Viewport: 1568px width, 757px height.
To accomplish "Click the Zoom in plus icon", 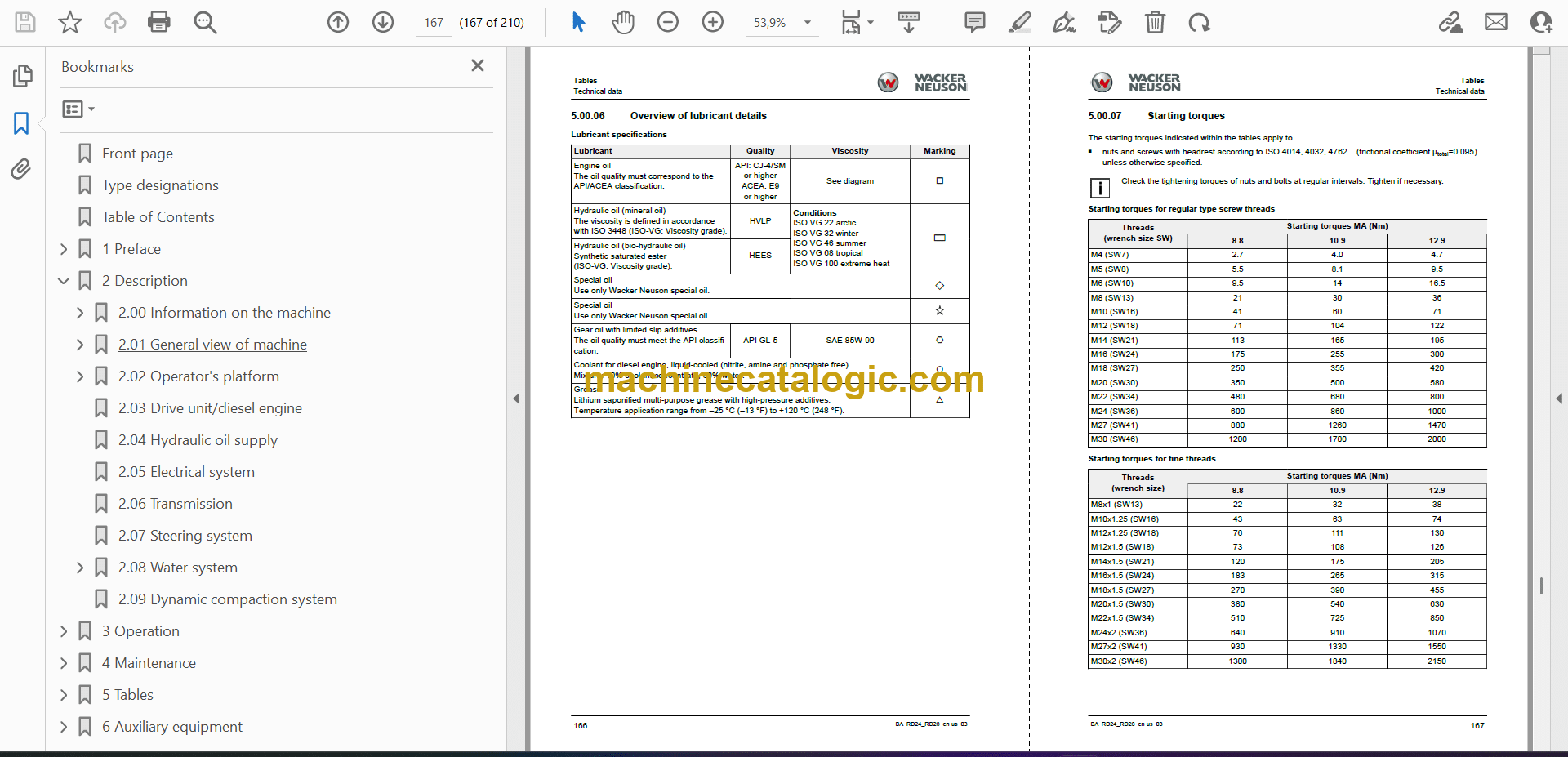I will 713,22.
